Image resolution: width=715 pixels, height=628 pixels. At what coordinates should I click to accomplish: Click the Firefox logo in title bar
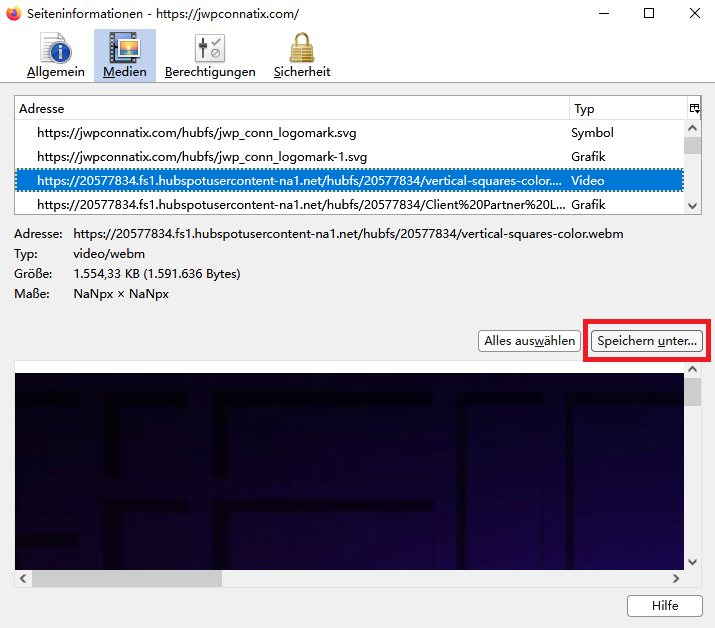[14, 13]
